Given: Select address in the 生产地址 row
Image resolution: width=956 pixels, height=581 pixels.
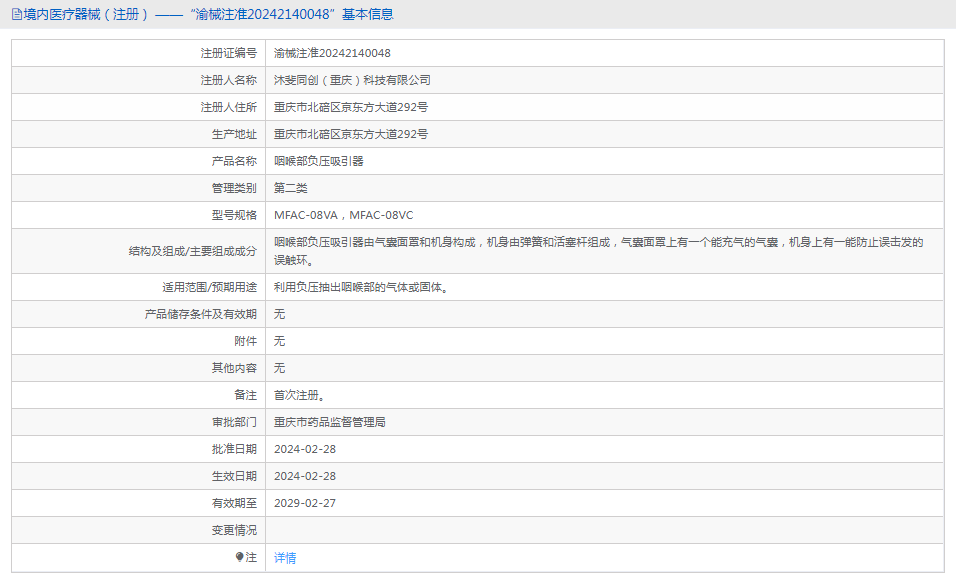Looking at the screenshot, I should (351, 134).
